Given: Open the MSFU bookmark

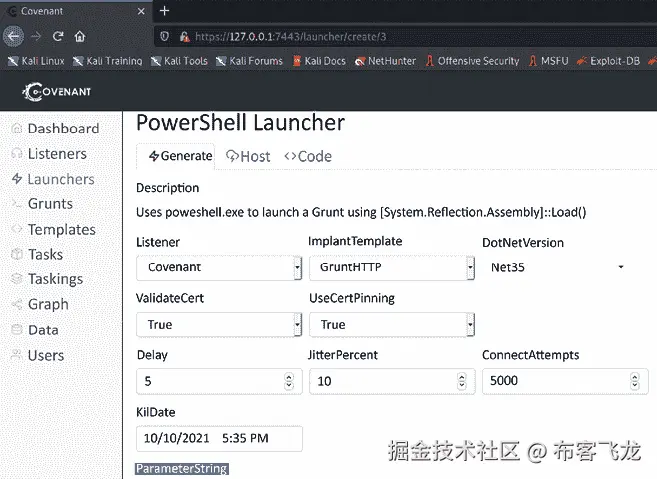Looking at the screenshot, I should tap(548, 61).
